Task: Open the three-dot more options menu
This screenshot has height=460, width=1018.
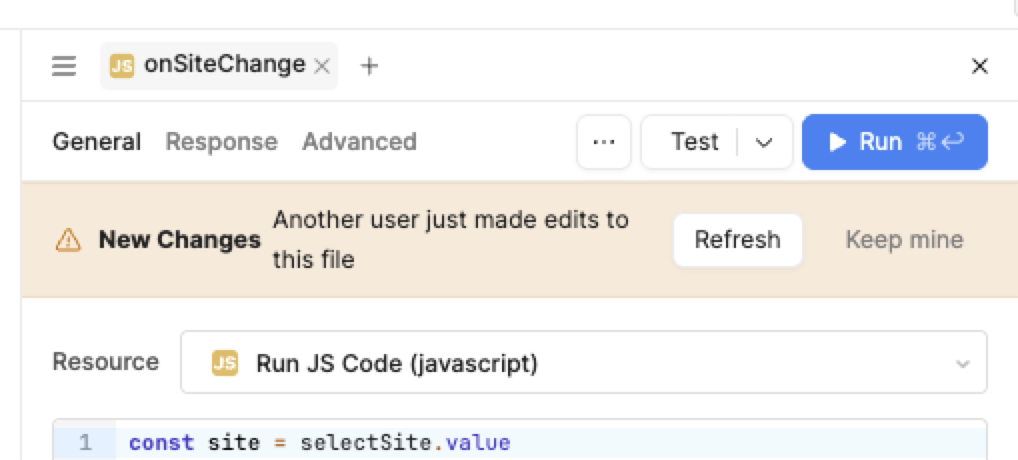Action: click(603, 142)
